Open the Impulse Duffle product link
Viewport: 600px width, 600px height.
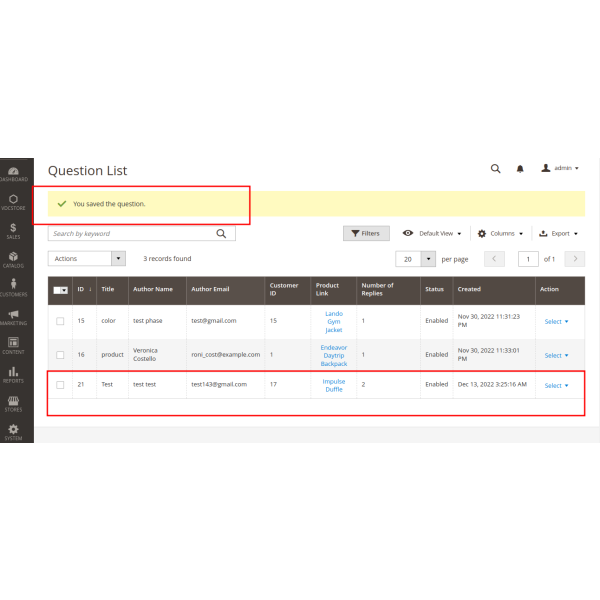[333, 385]
